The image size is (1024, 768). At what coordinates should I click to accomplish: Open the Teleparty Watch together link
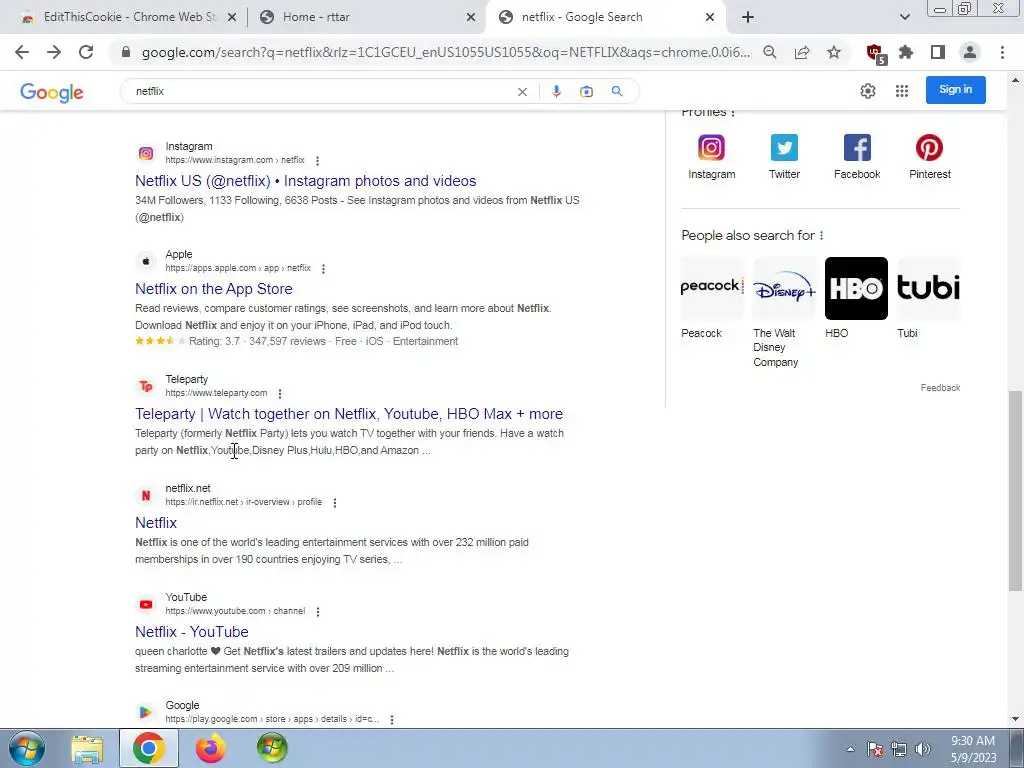(x=349, y=413)
